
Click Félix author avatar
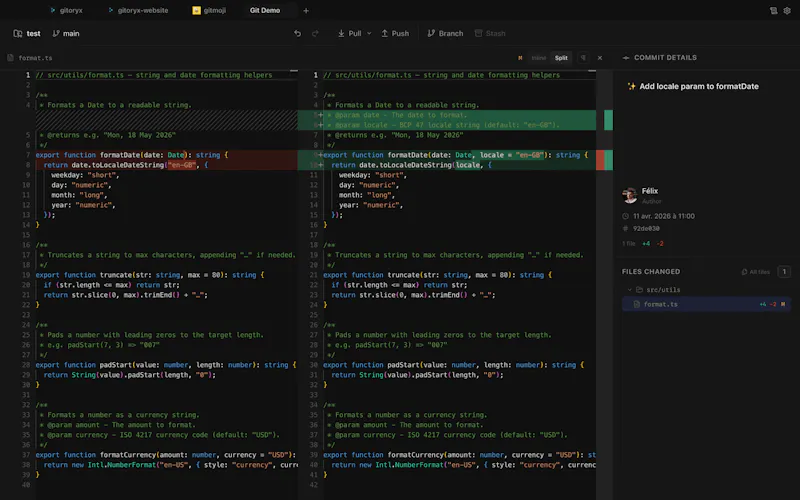point(630,194)
